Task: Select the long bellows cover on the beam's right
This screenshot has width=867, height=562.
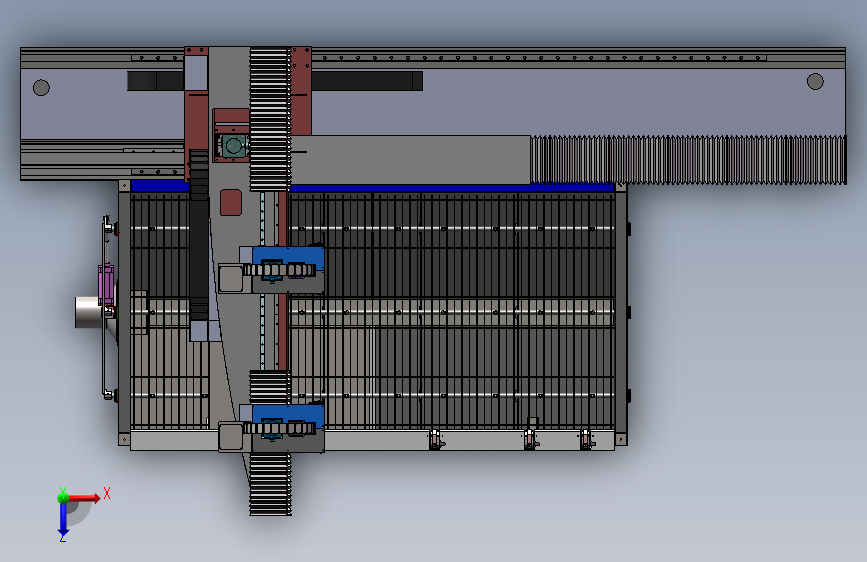Action: coord(688,160)
